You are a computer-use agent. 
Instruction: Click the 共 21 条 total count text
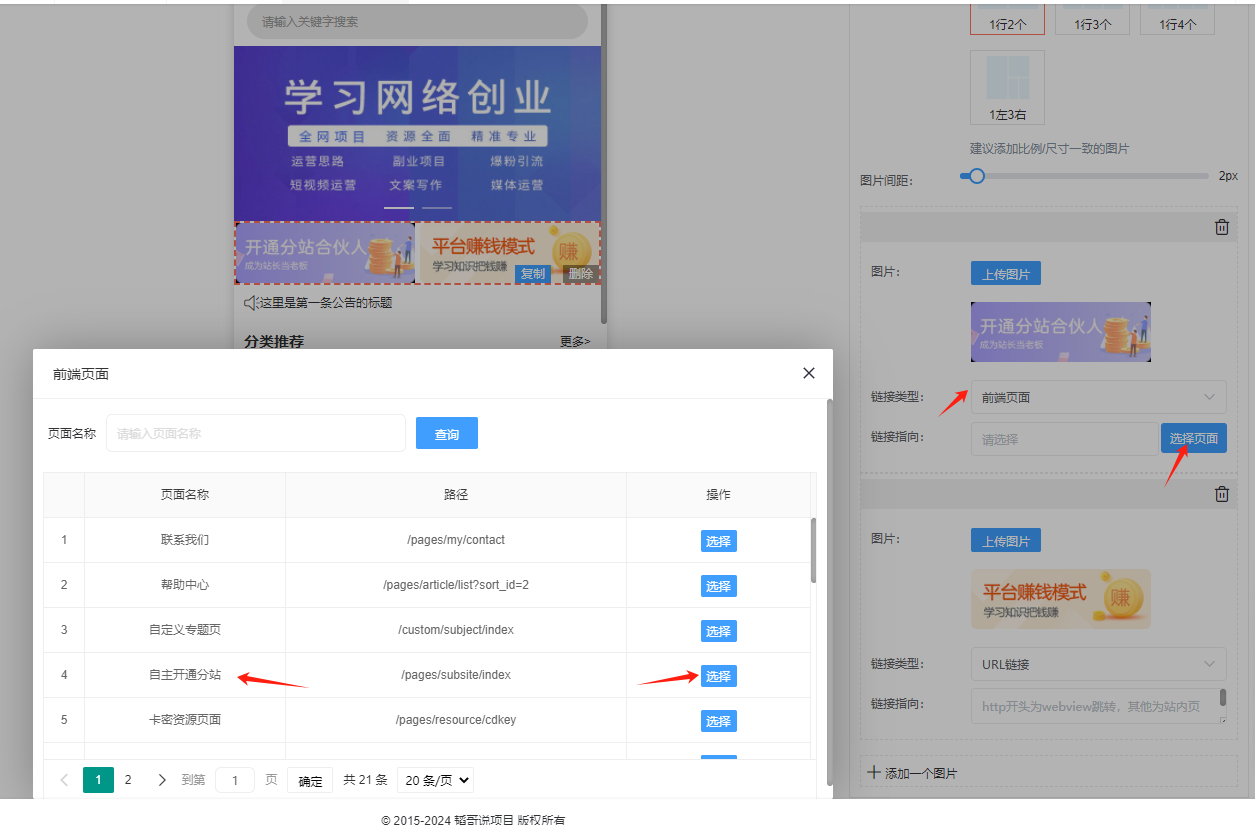365,780
